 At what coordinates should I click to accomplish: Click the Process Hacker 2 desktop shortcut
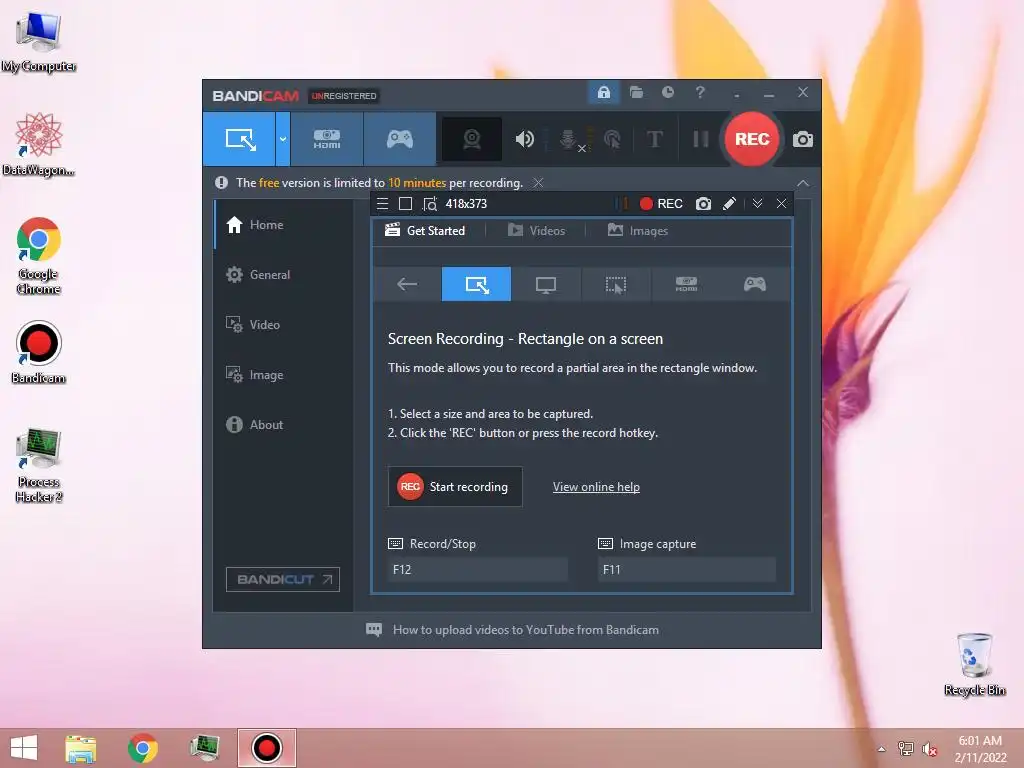click(x=39, y=466)
